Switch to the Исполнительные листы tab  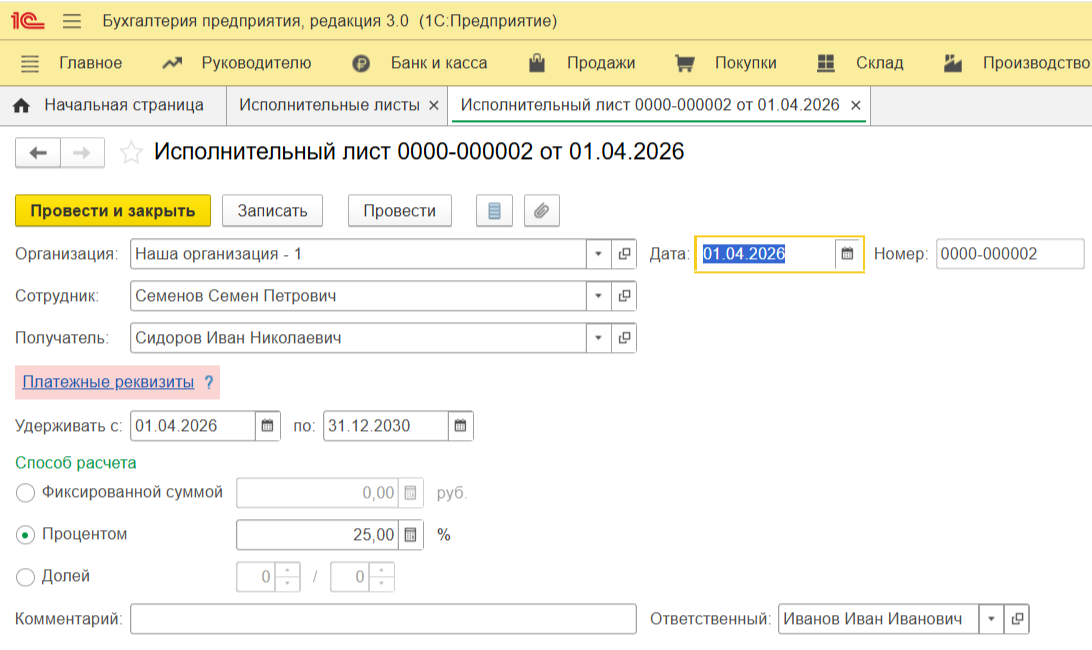(x=329, y=105)
